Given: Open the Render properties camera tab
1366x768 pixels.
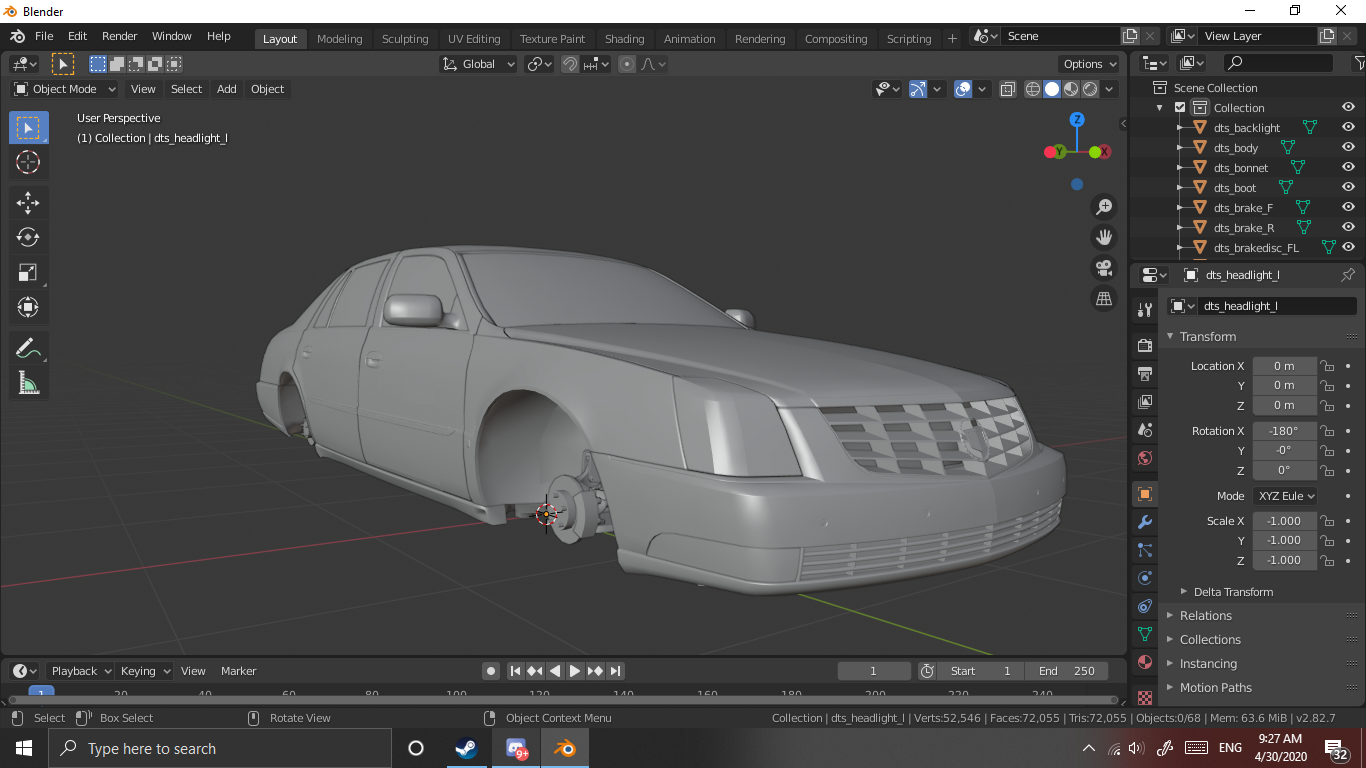Looking at the screenshot, I should pyautogui.click(x=1145, y=345).
